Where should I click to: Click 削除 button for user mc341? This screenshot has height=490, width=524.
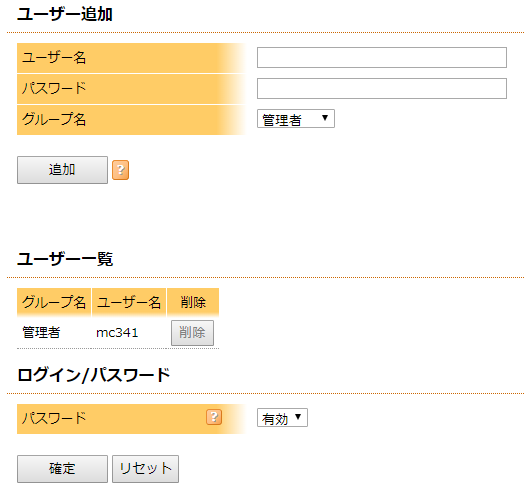click(x=192, y=333)
